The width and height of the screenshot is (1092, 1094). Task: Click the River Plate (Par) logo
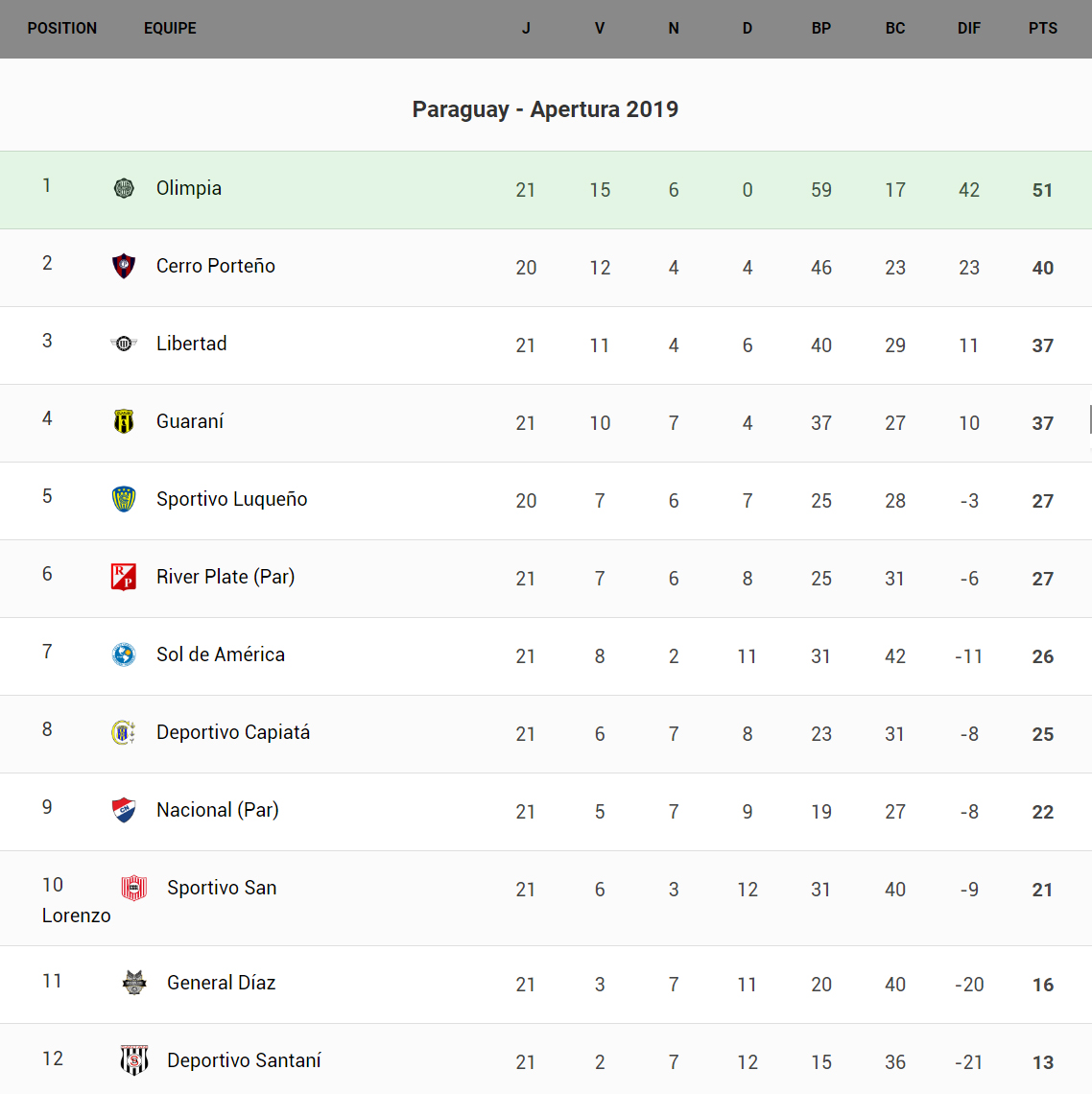124,577
